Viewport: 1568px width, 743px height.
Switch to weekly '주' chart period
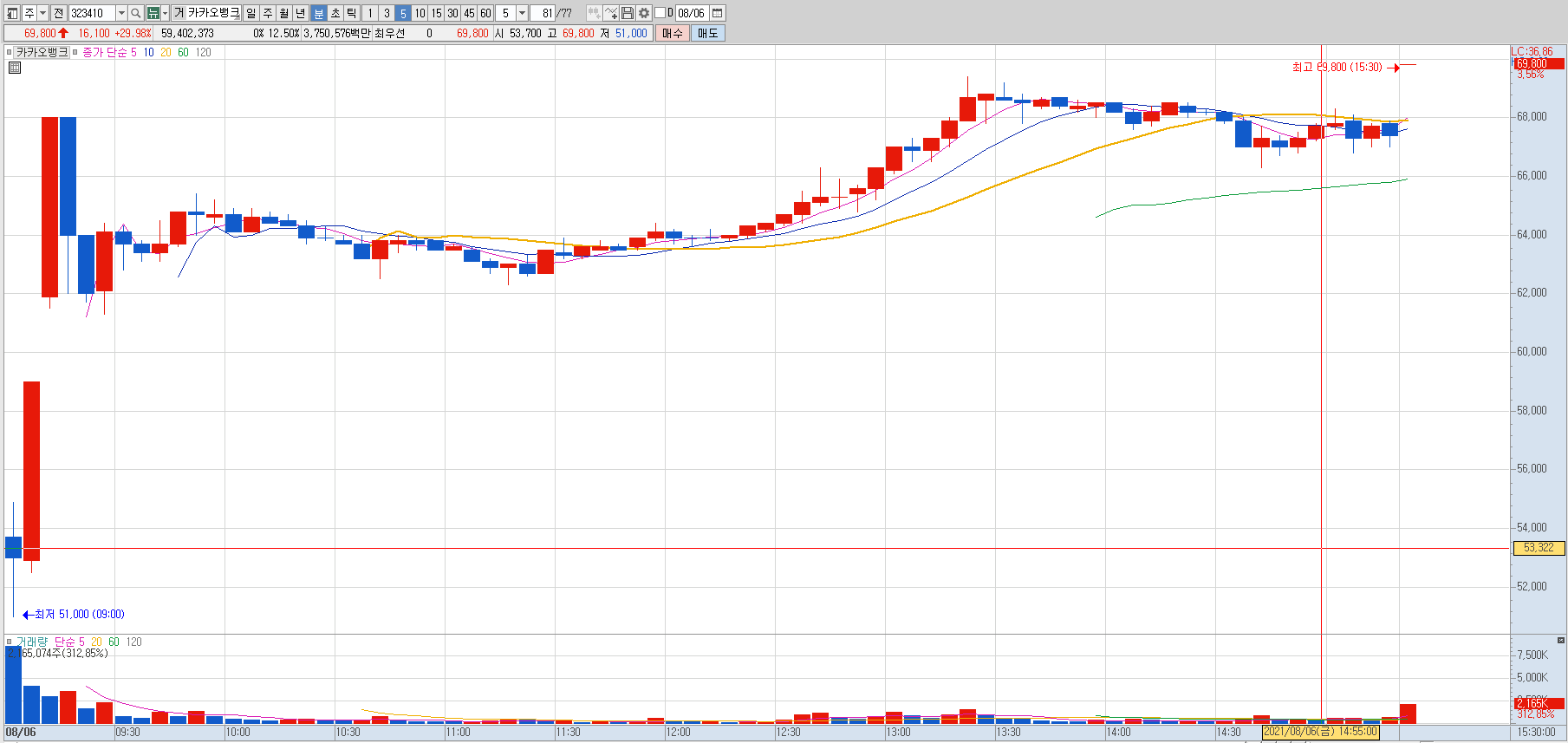pyautogui.click(x=269, y=13)
